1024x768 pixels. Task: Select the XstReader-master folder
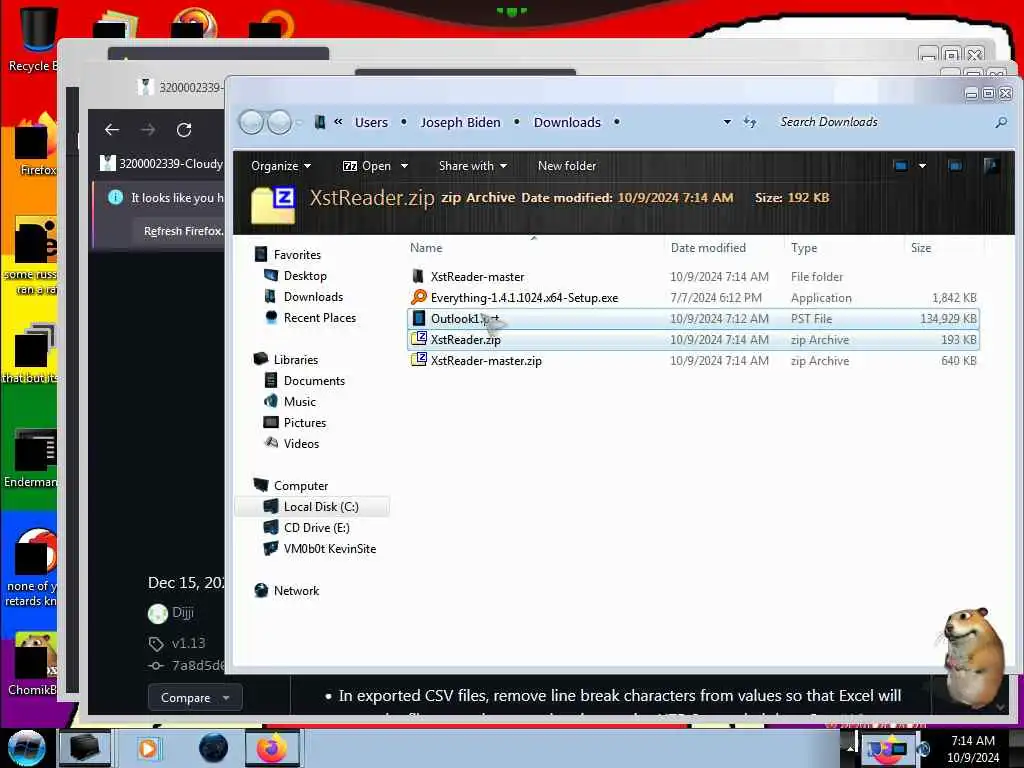pyautogui.click(x=693, y=277)
